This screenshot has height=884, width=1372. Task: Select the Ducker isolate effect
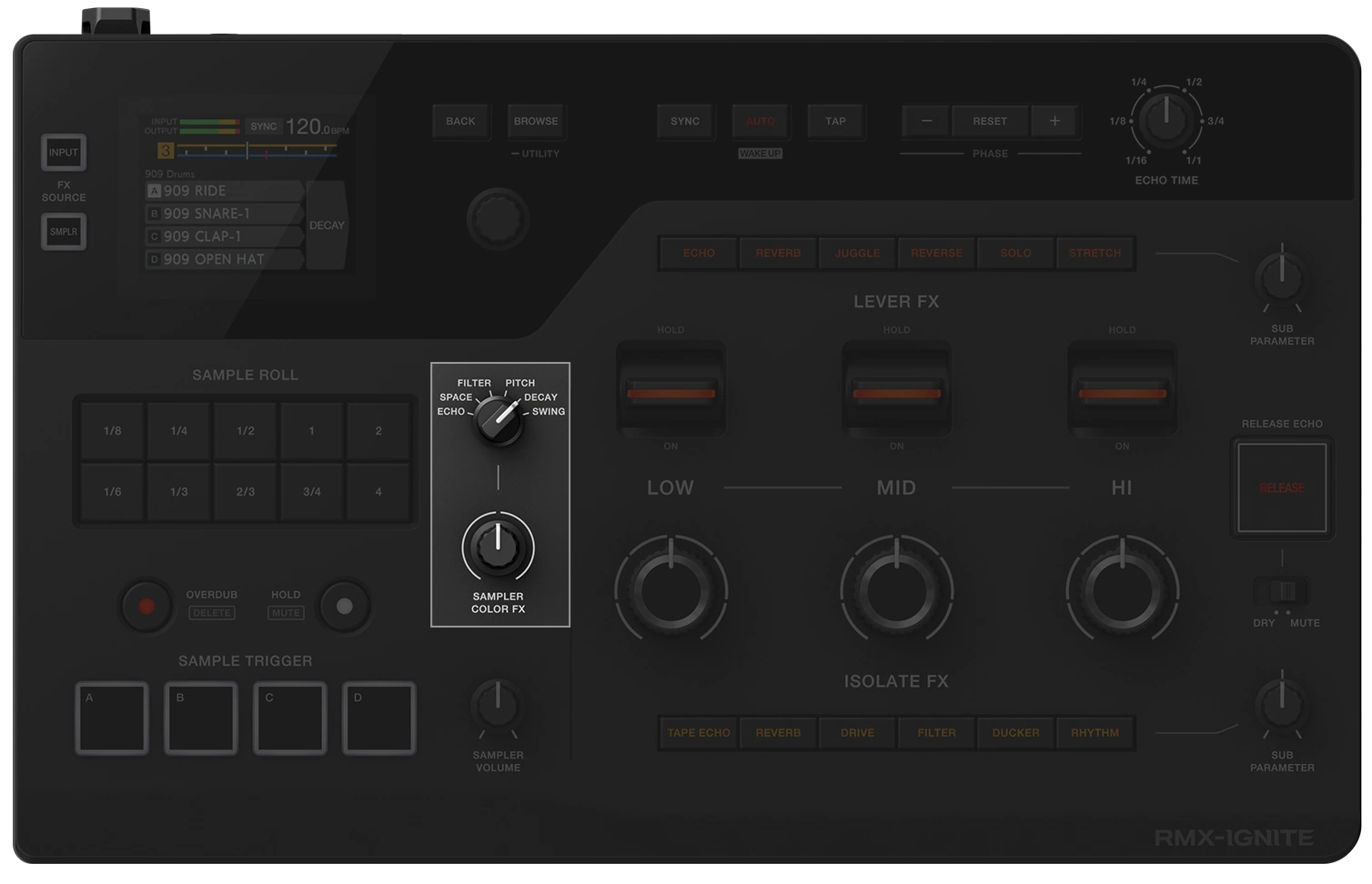1015,733
